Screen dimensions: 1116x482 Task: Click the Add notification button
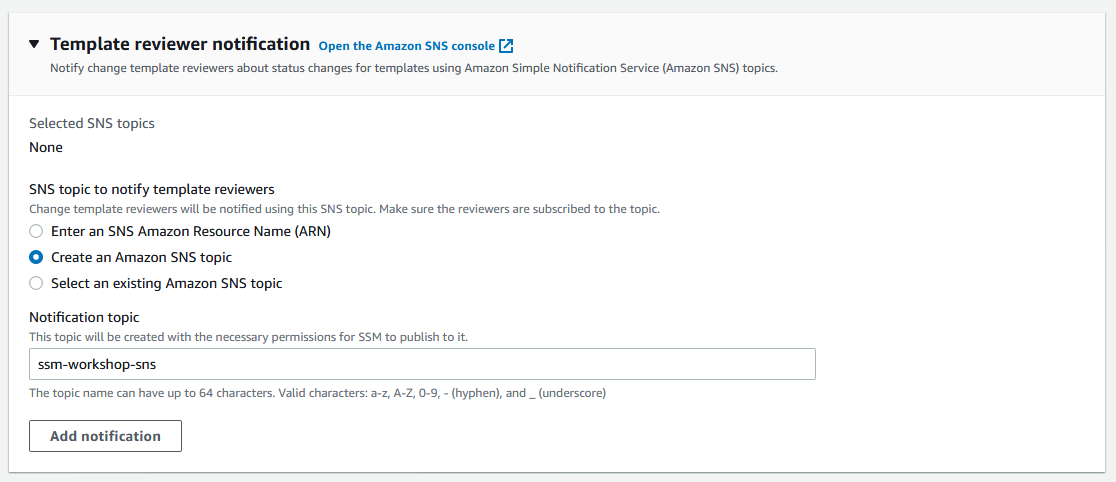(x=105, y=436)
